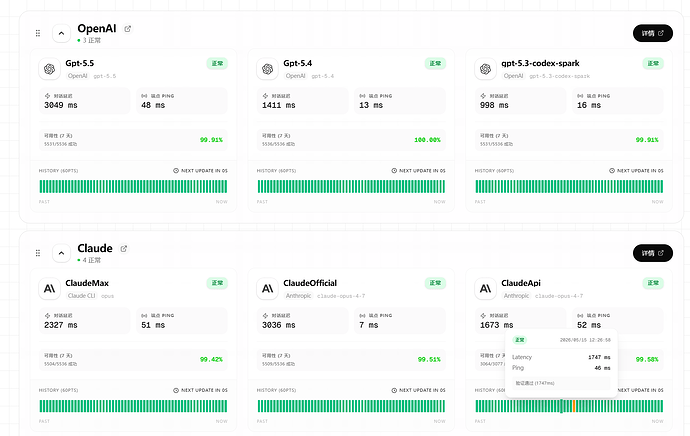This screenshot has width=690, height=436.
Task: Click the ClaudeMax green status badge
Action: click(217, 283)
